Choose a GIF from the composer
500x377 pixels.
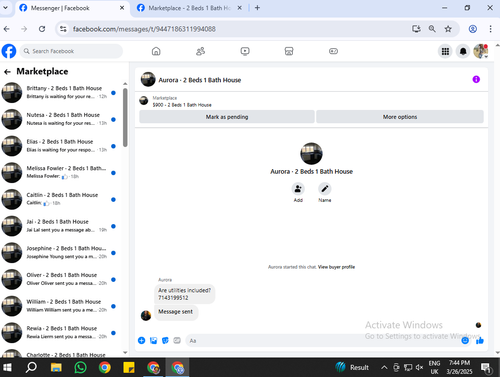[177, 340]
